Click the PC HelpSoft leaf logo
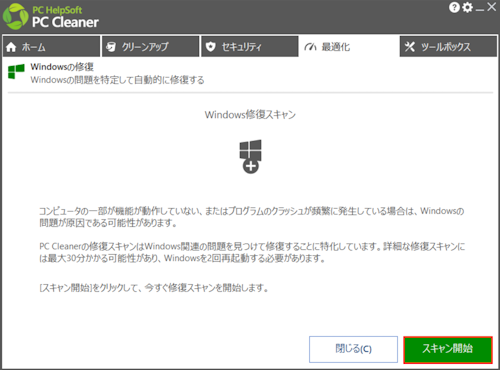500x370 pixels. [15, 16]
